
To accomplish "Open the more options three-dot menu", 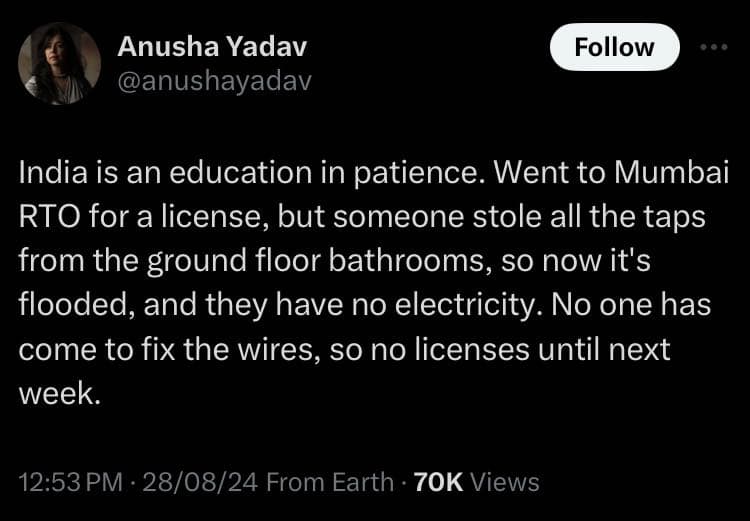I will coord(714,47).
